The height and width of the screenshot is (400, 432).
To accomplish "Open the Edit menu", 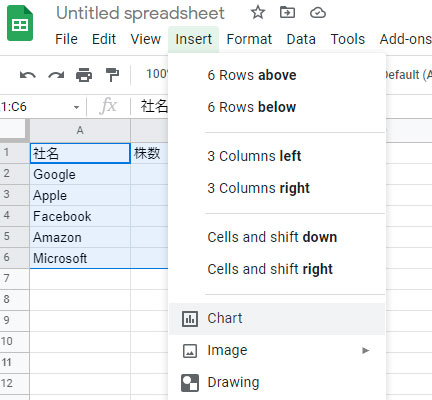I will tap(104, 39).
